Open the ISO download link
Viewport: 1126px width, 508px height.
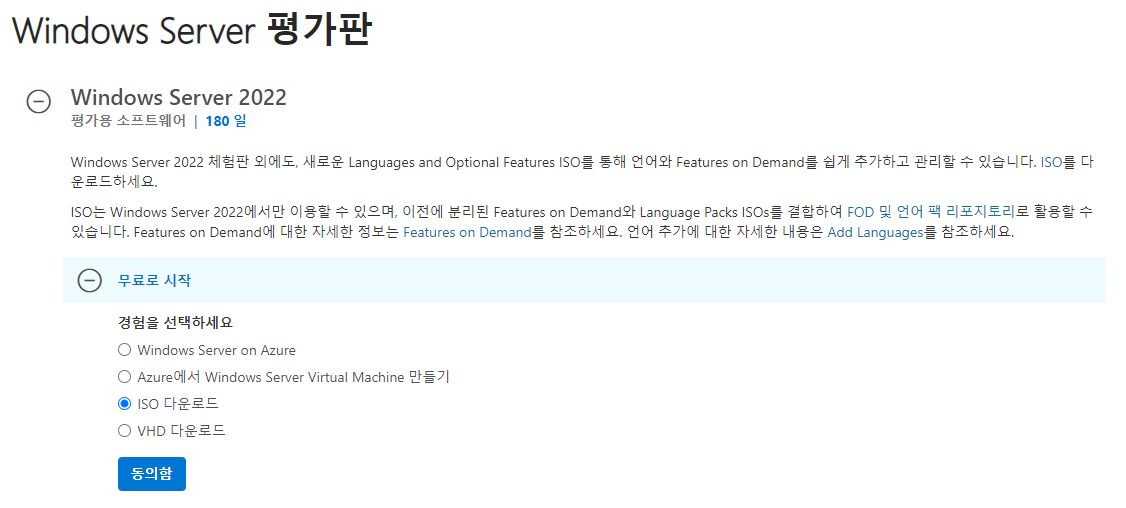pyautogui.click(x=1051, y=162)
